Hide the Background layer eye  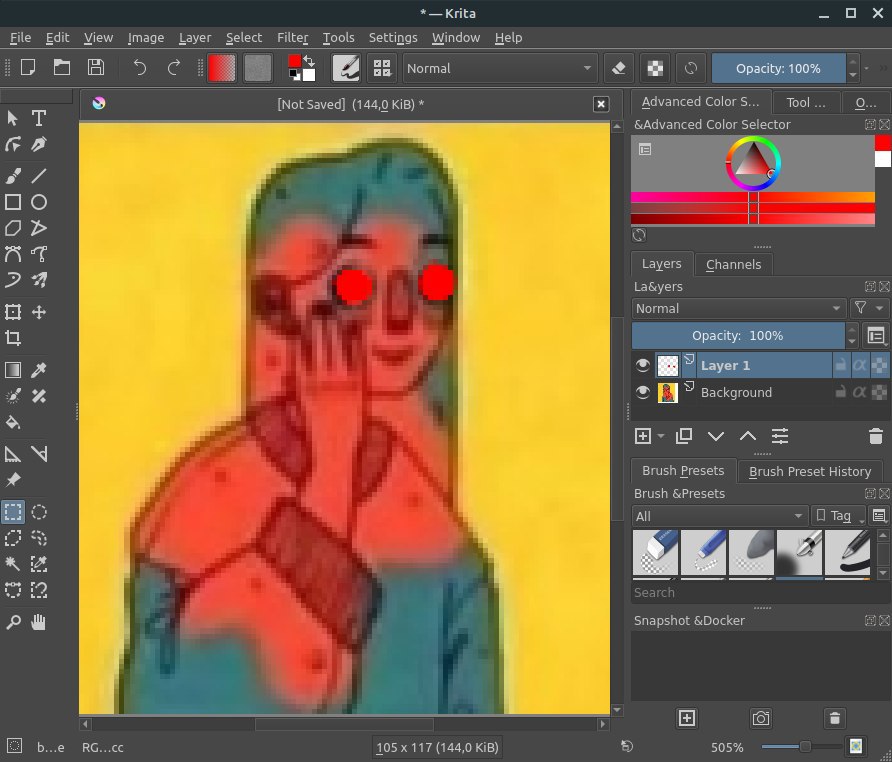pyautogui.click(x=643, y=392)
